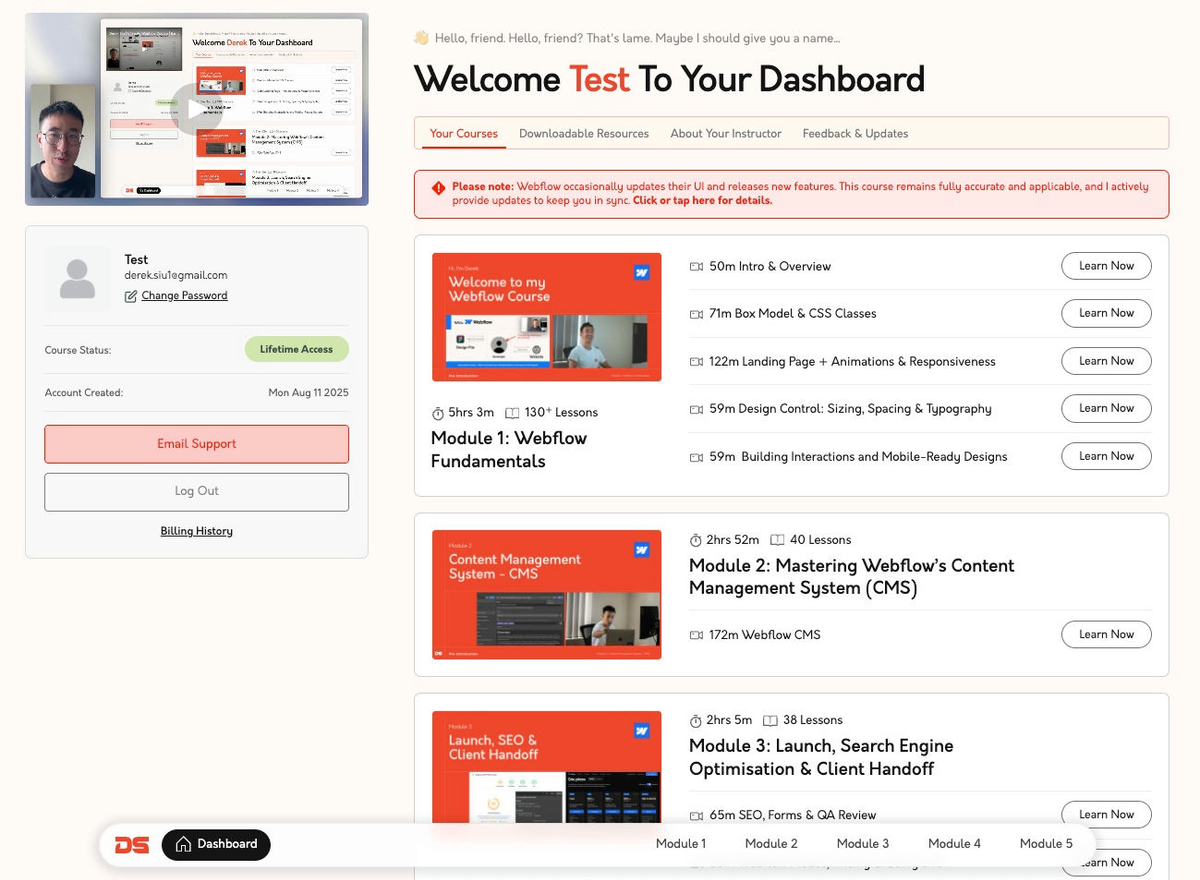This screenshot has width=1200, height=880.
Task: Click Module 3: Launch, Search Engine Optimisation title
Action: coord(821,757)
